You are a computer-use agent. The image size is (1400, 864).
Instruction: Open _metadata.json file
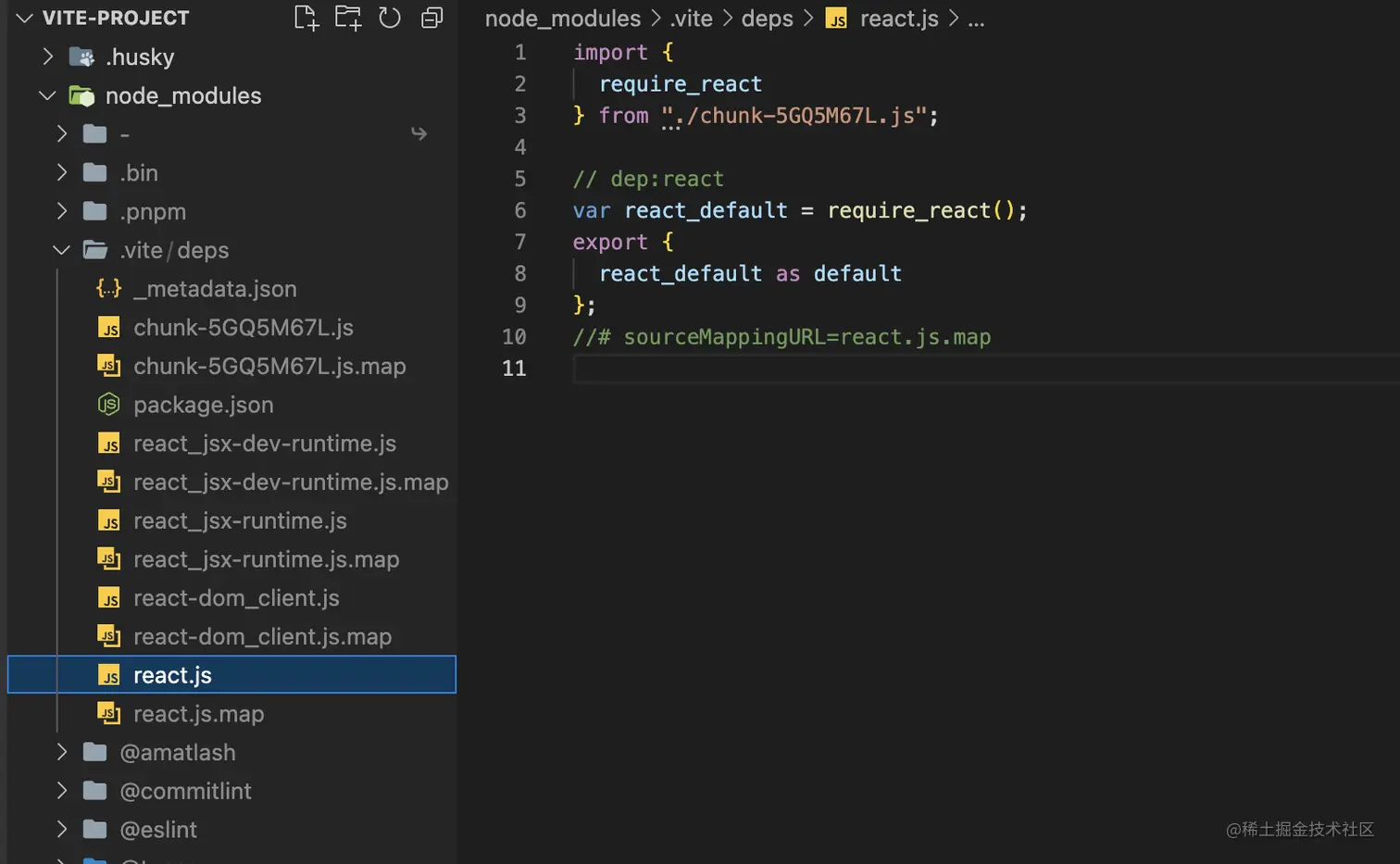pos(215,289)
